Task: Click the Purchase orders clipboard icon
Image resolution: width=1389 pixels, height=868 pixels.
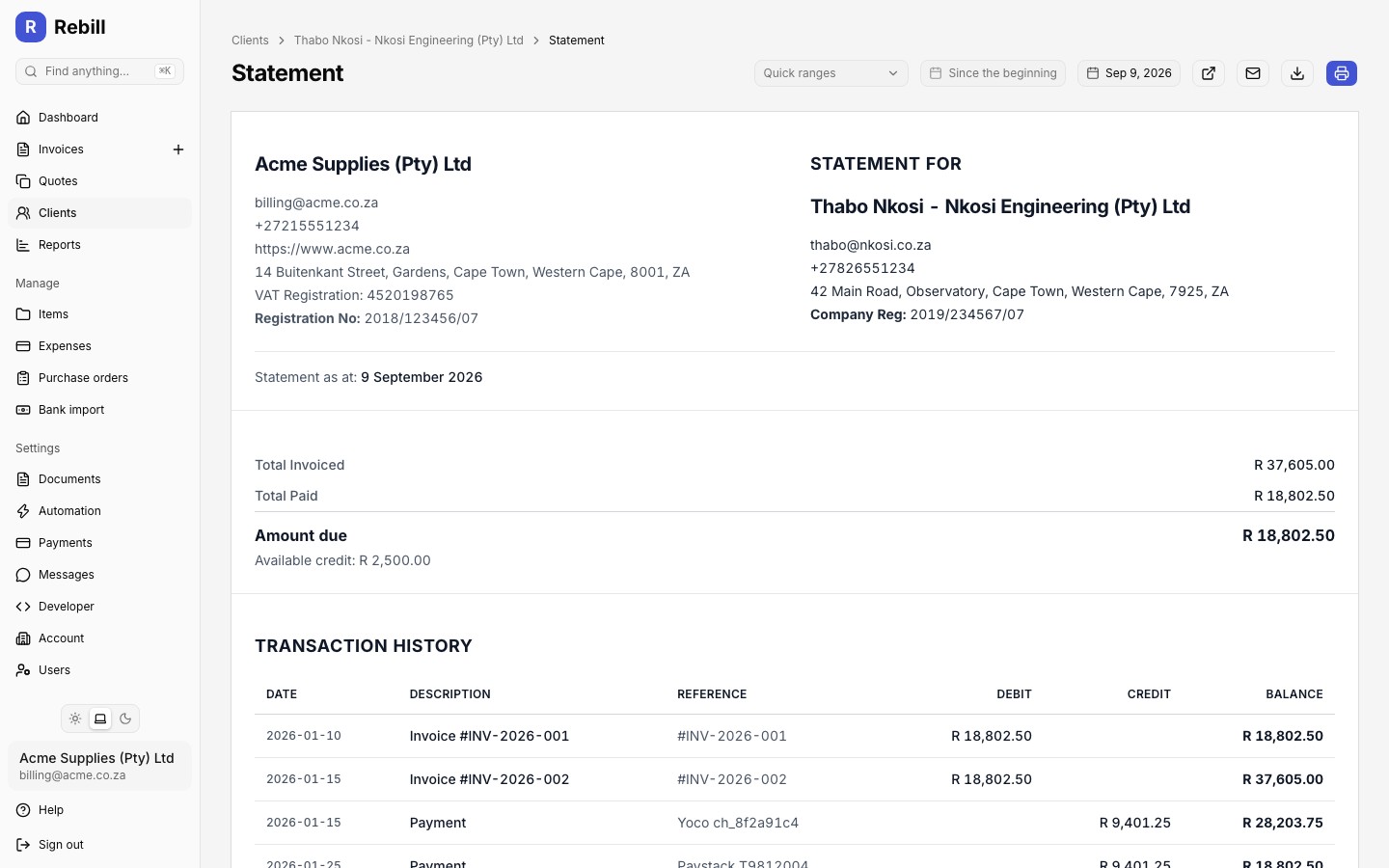Action: [23, 378]
